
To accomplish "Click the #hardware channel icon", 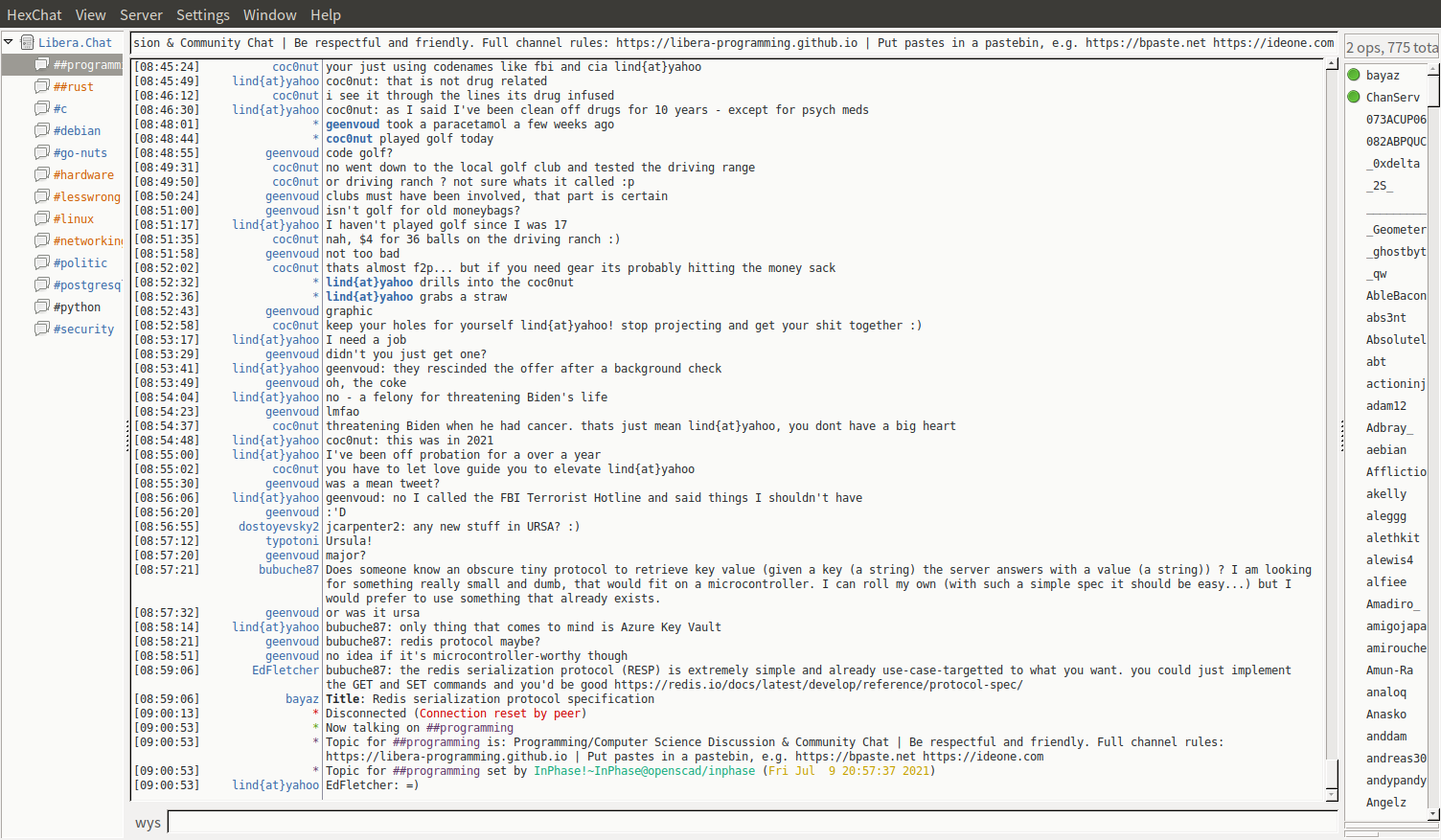I will (42, 174).
